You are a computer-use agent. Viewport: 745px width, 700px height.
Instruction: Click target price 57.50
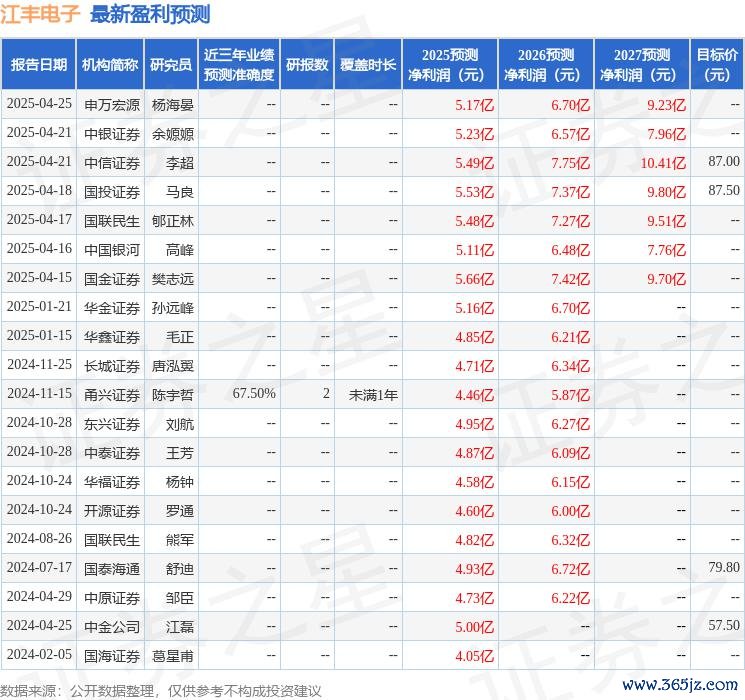[x=724, y=625]
